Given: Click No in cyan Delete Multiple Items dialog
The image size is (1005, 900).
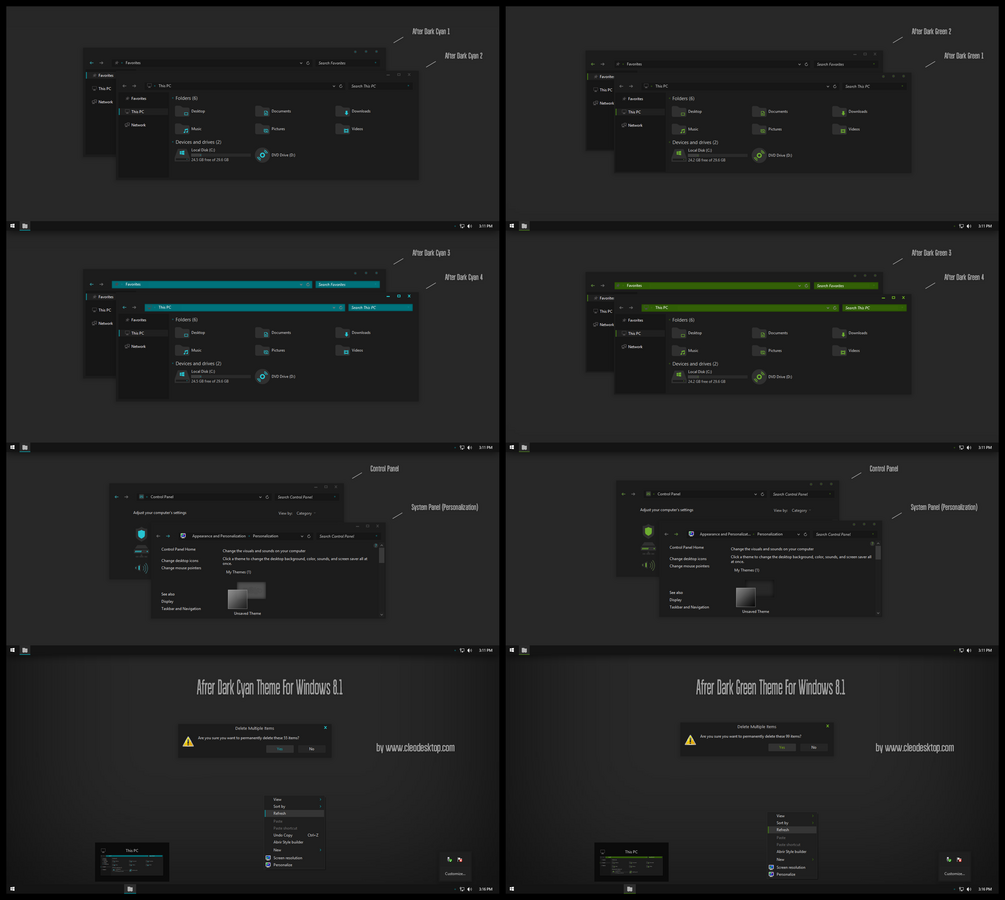Looking at the screenshot, I should click(x=312, y=749).
